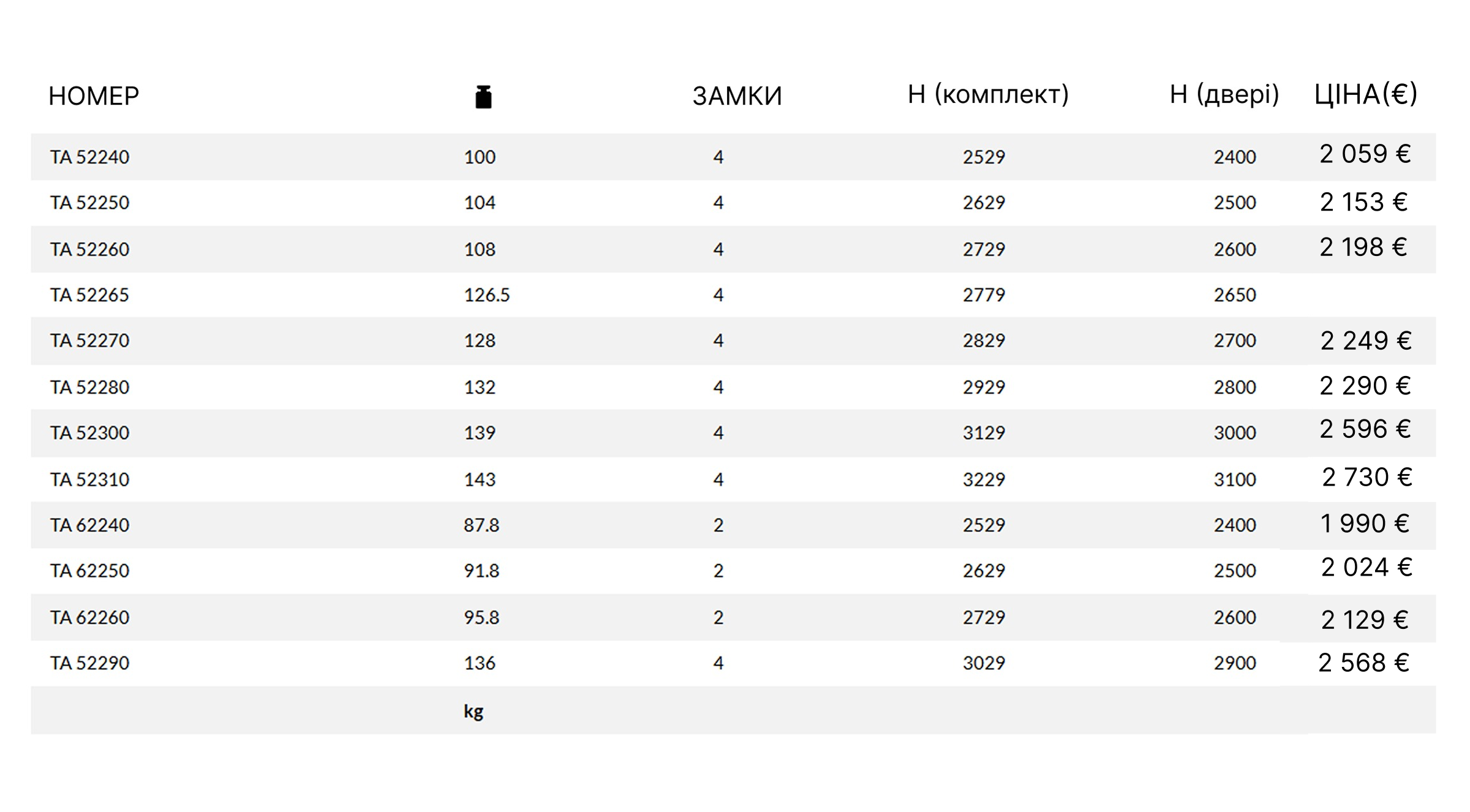Click the H (двері) column header
This screenshot has width=1470, height=812.
pyautogui.click(x=1224, y=94)
